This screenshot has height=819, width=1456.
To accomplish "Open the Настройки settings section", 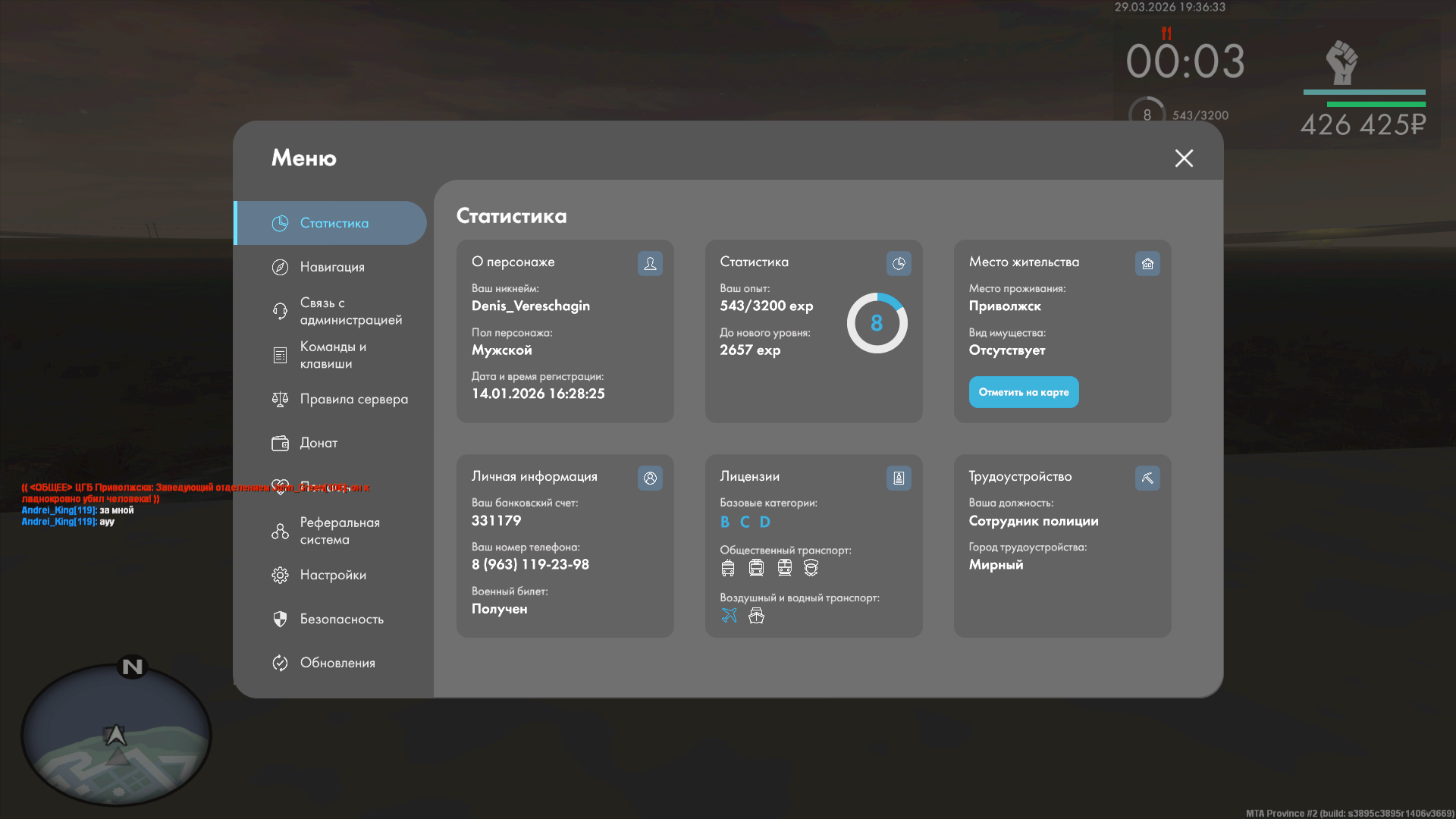I will tap(332, 575).
